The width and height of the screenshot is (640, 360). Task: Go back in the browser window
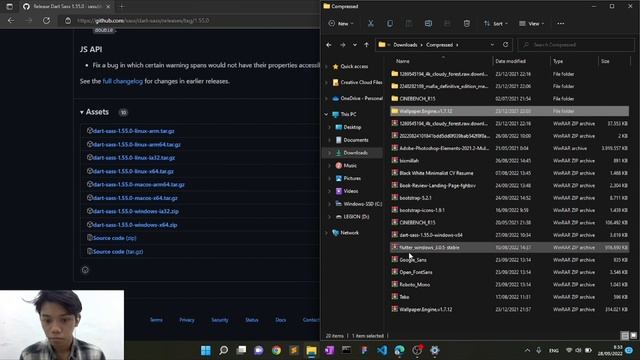coord(11,20)
